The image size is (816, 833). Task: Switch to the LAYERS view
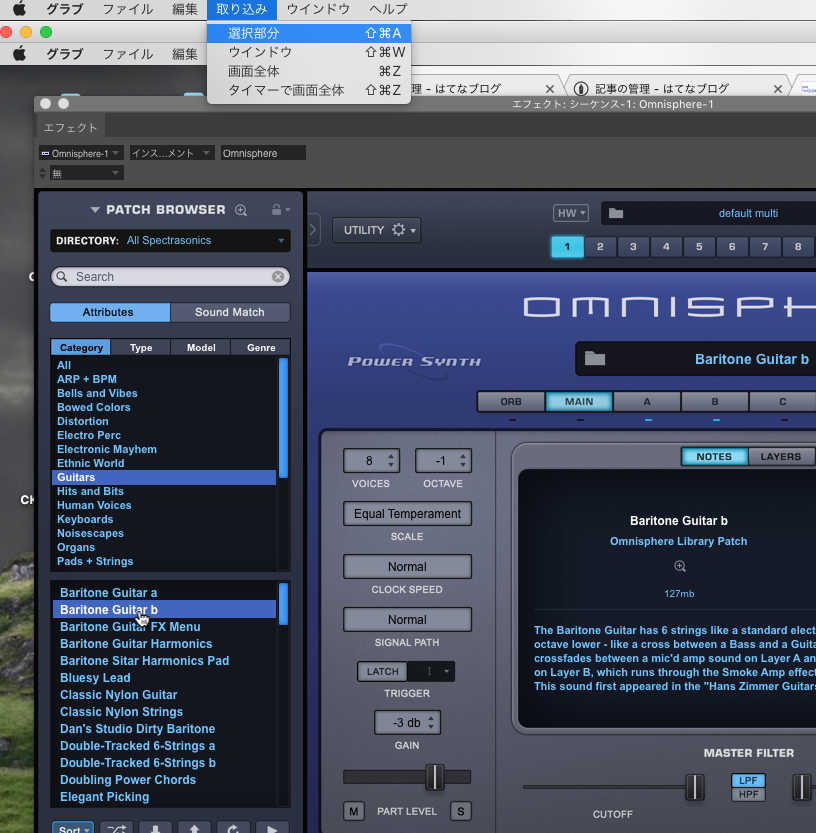pyautogui.click(x=780, y=456)
